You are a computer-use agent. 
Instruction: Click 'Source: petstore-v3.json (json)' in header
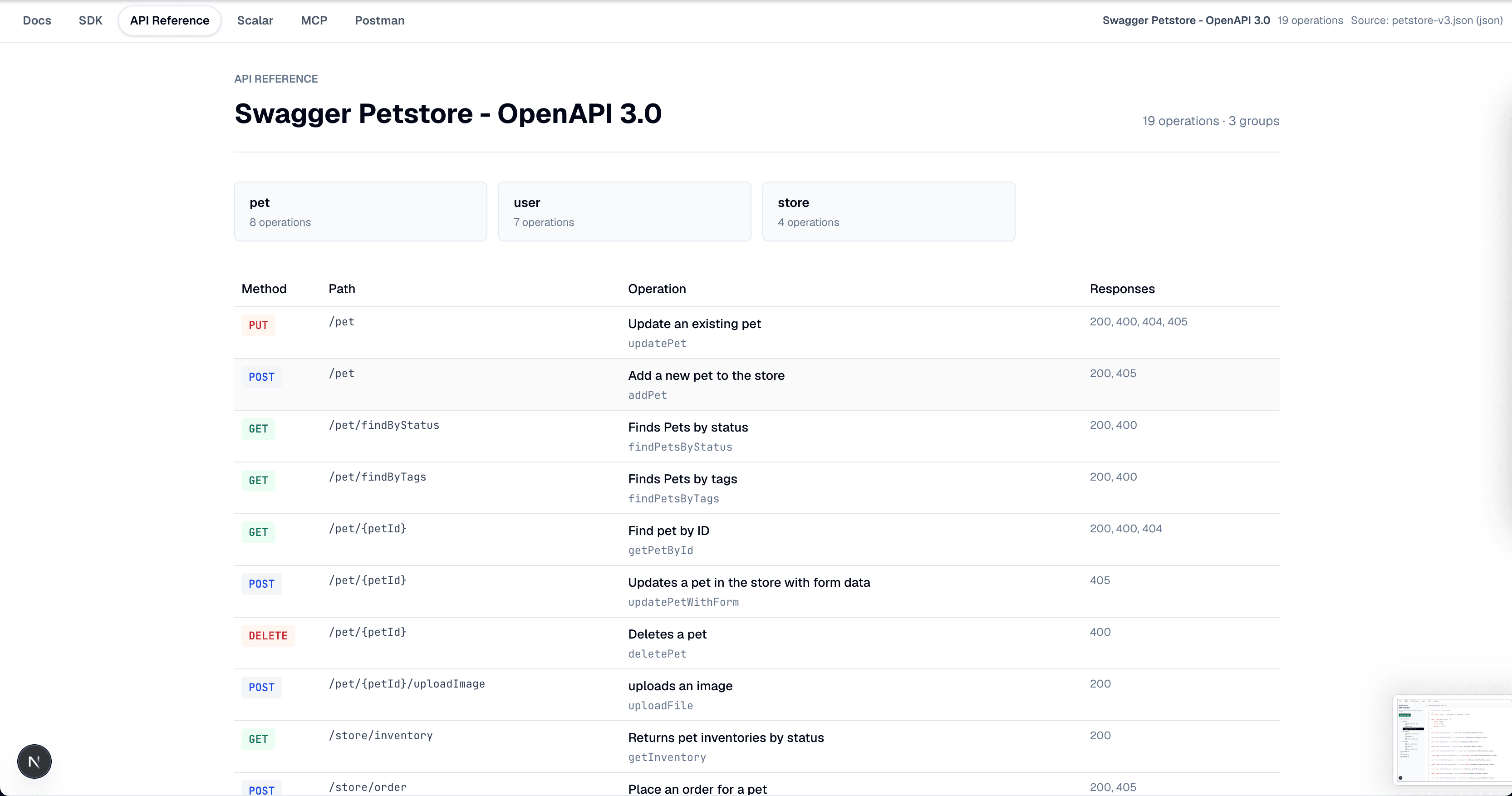tap(1426, 20)
